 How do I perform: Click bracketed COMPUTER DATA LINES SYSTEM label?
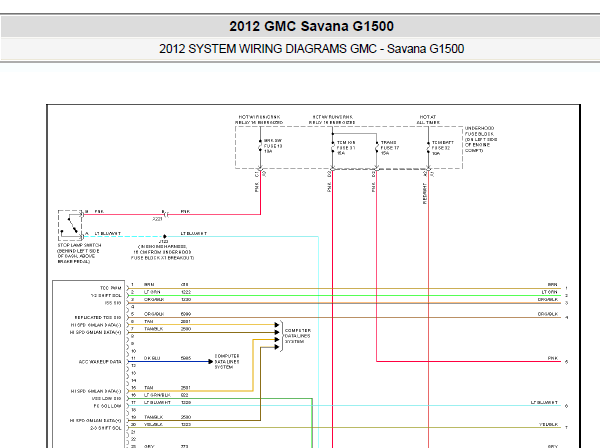(298, 336)
